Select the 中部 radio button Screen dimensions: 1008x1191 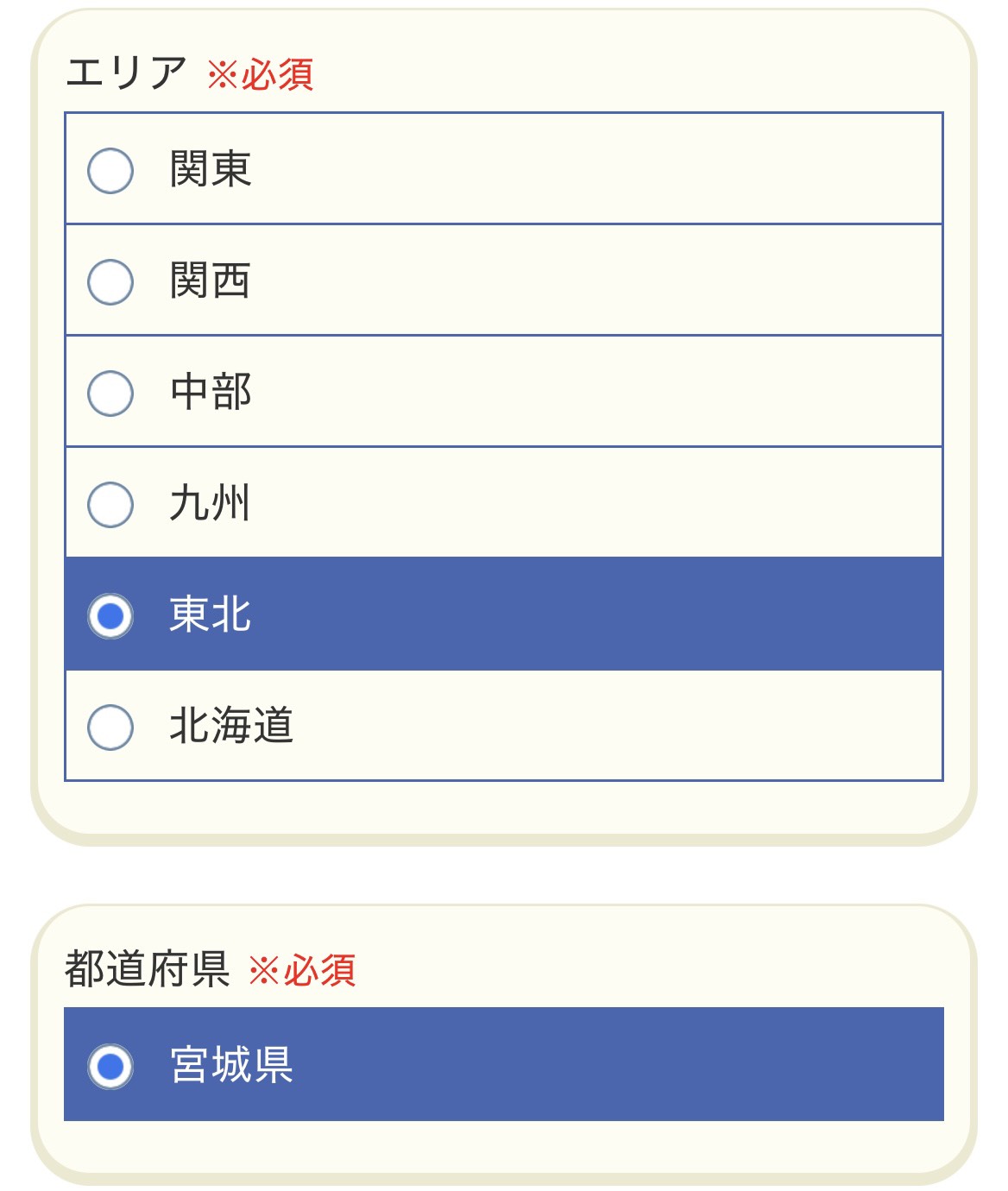pos(110,393)
